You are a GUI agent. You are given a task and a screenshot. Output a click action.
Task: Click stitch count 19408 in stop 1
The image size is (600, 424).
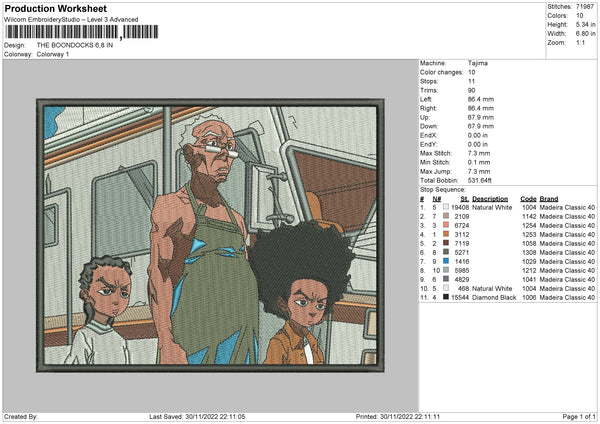[x=460, y=207]
